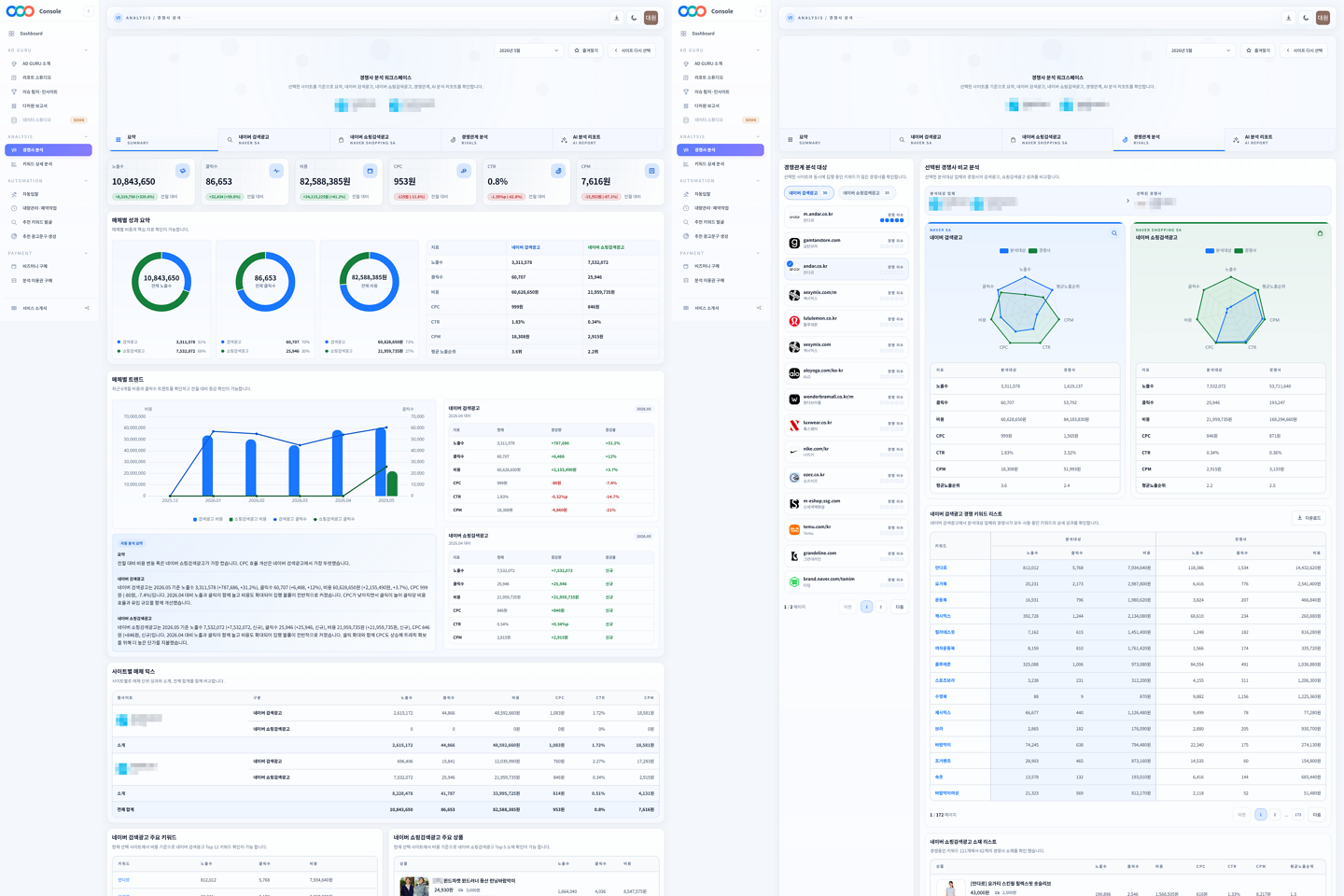Switch to 요약 tab in the Rivals screen
Screen dimensions: 1344x896
pos(835,140)
